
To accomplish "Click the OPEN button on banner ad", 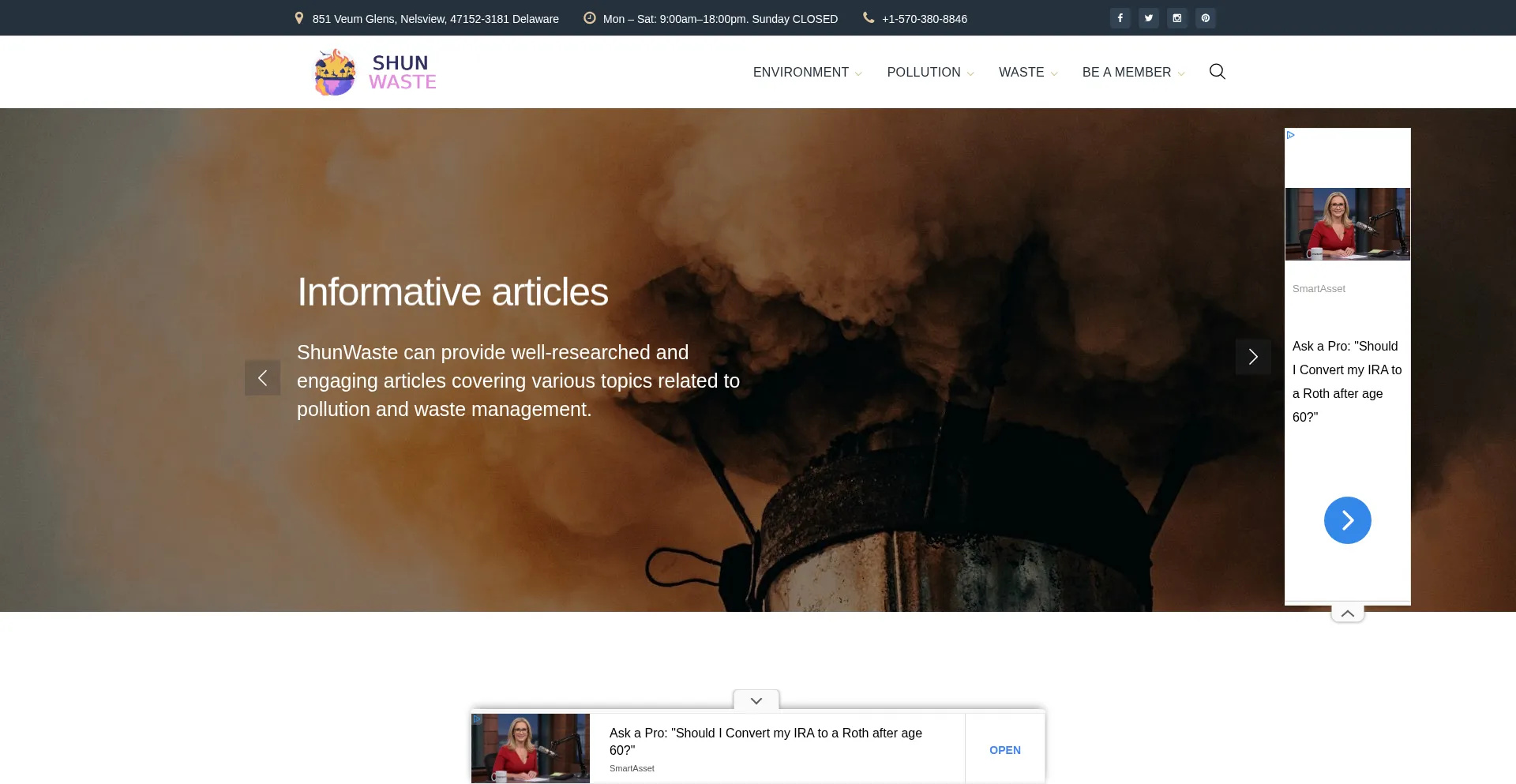I will point(1004,750).
